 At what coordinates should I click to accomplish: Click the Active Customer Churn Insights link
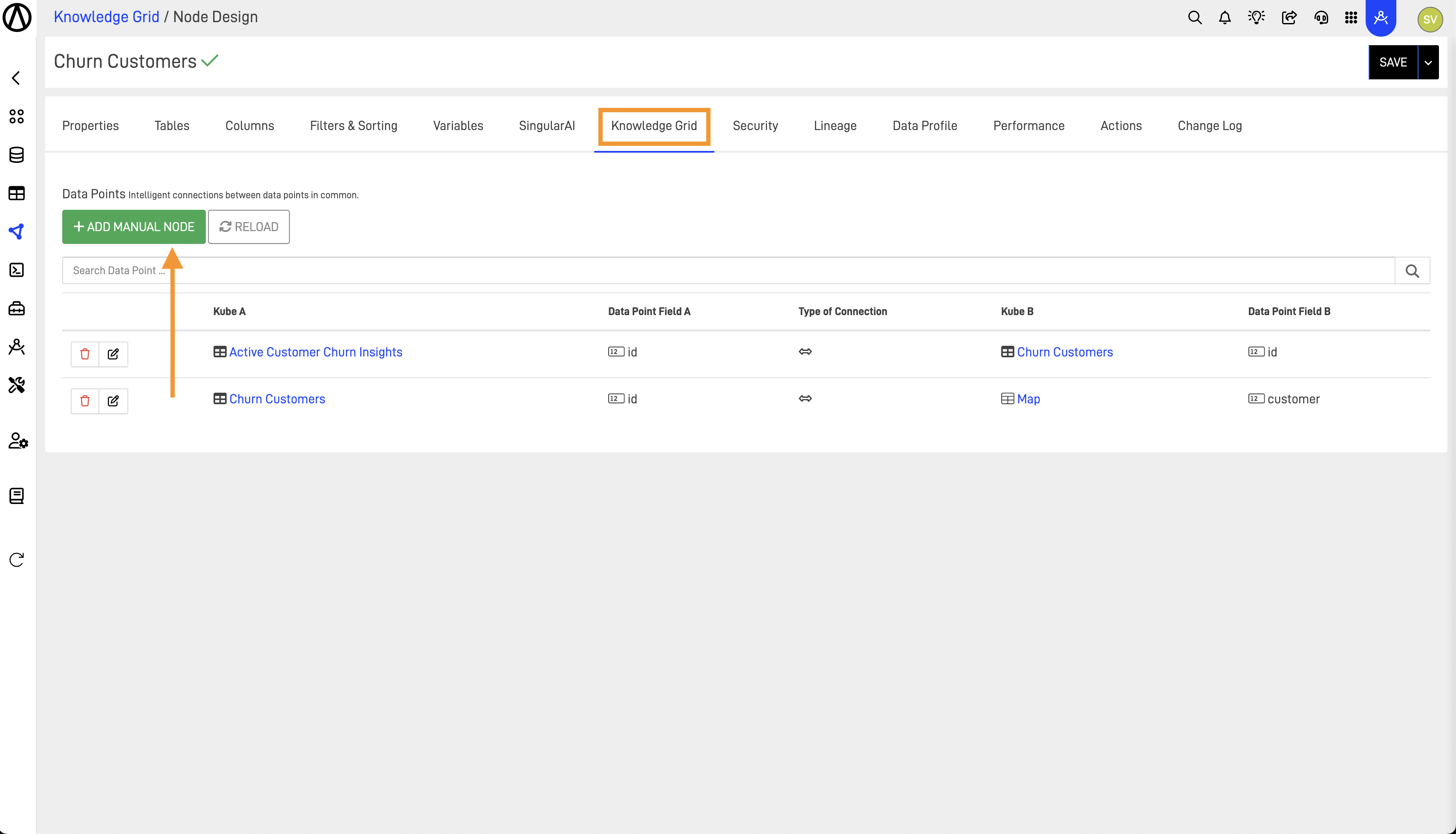(x=316, y=352)
